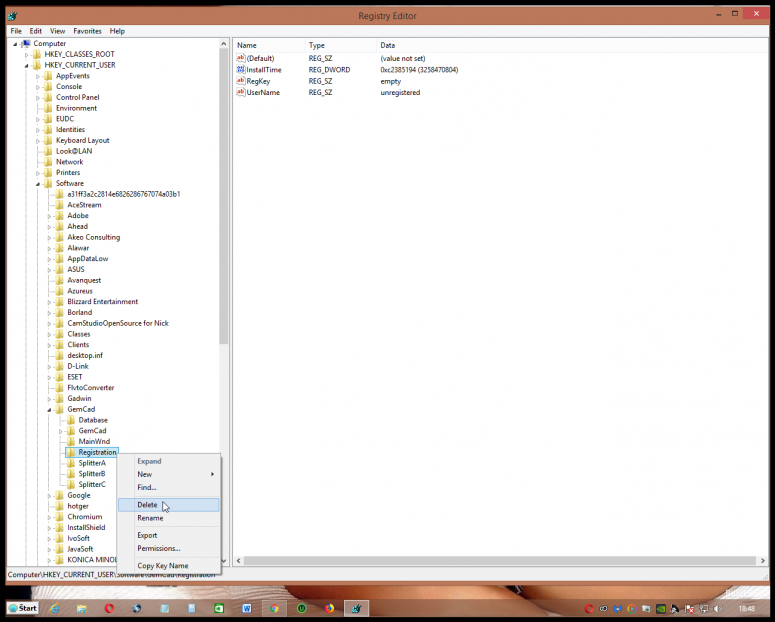775x622 pixels.
Task: Click the values pane scroll-right arrow
Action: pyautogui.click(x=763, y=561)
